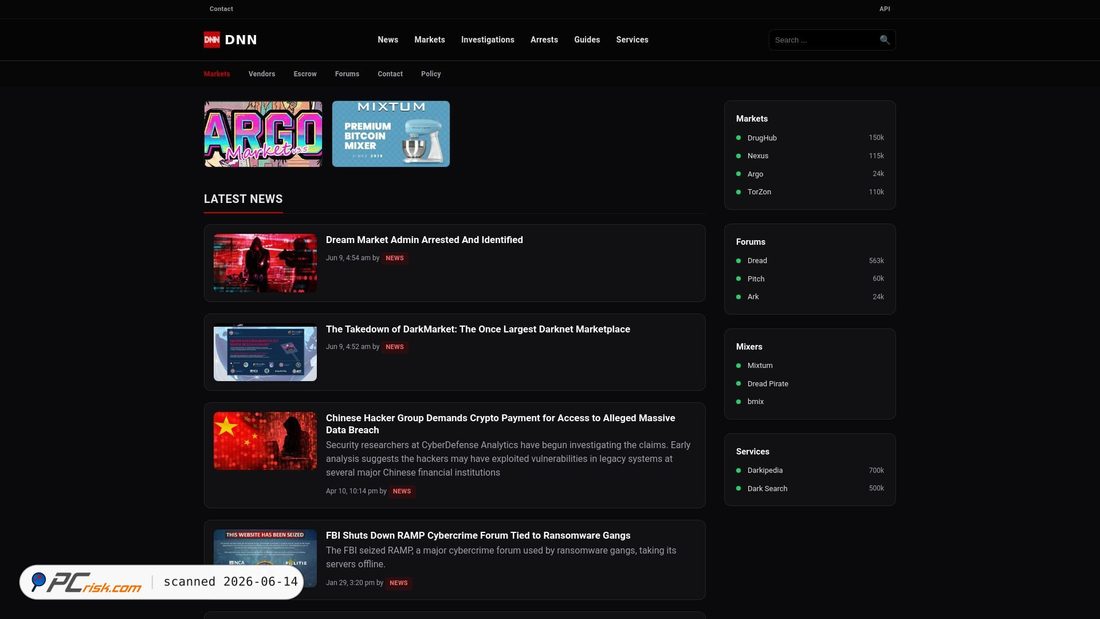Click the Mixtum Bitcoin Mixer banner

click(x=391, y=134)
